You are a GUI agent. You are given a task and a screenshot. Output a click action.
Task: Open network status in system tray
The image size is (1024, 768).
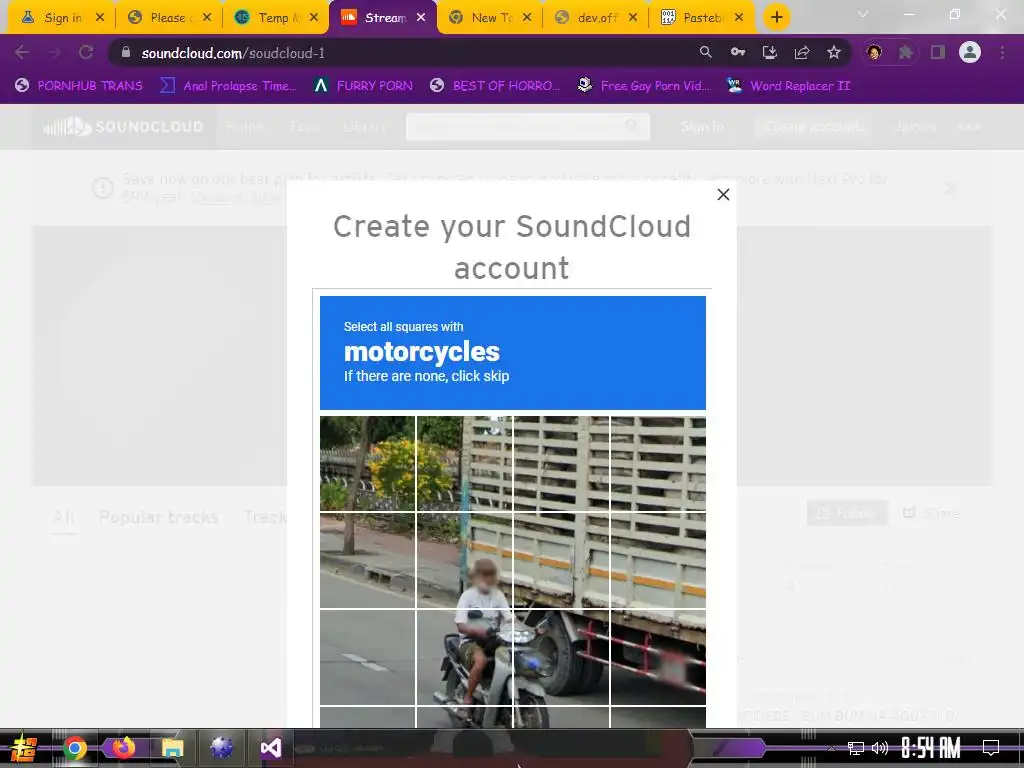tap(856, 748)
